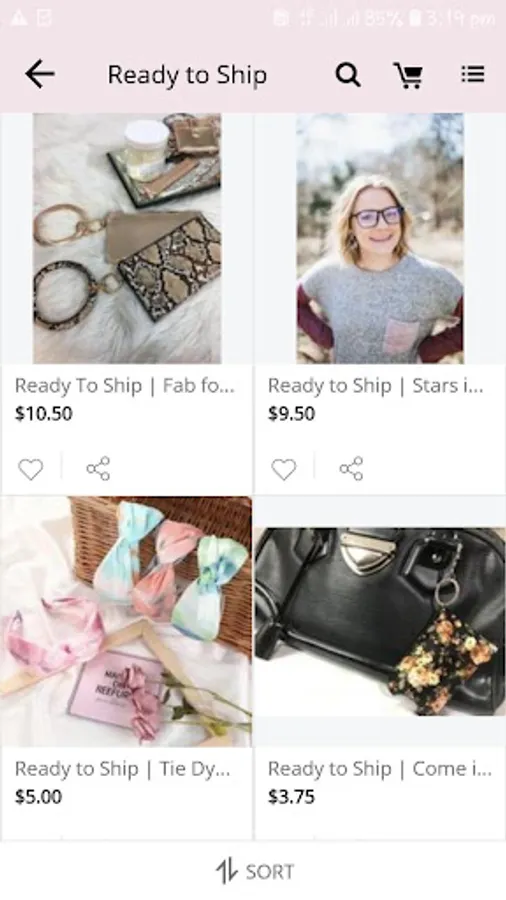Share the $10.50 Fab fo... product
506x900 pixels.
[98, 468]
